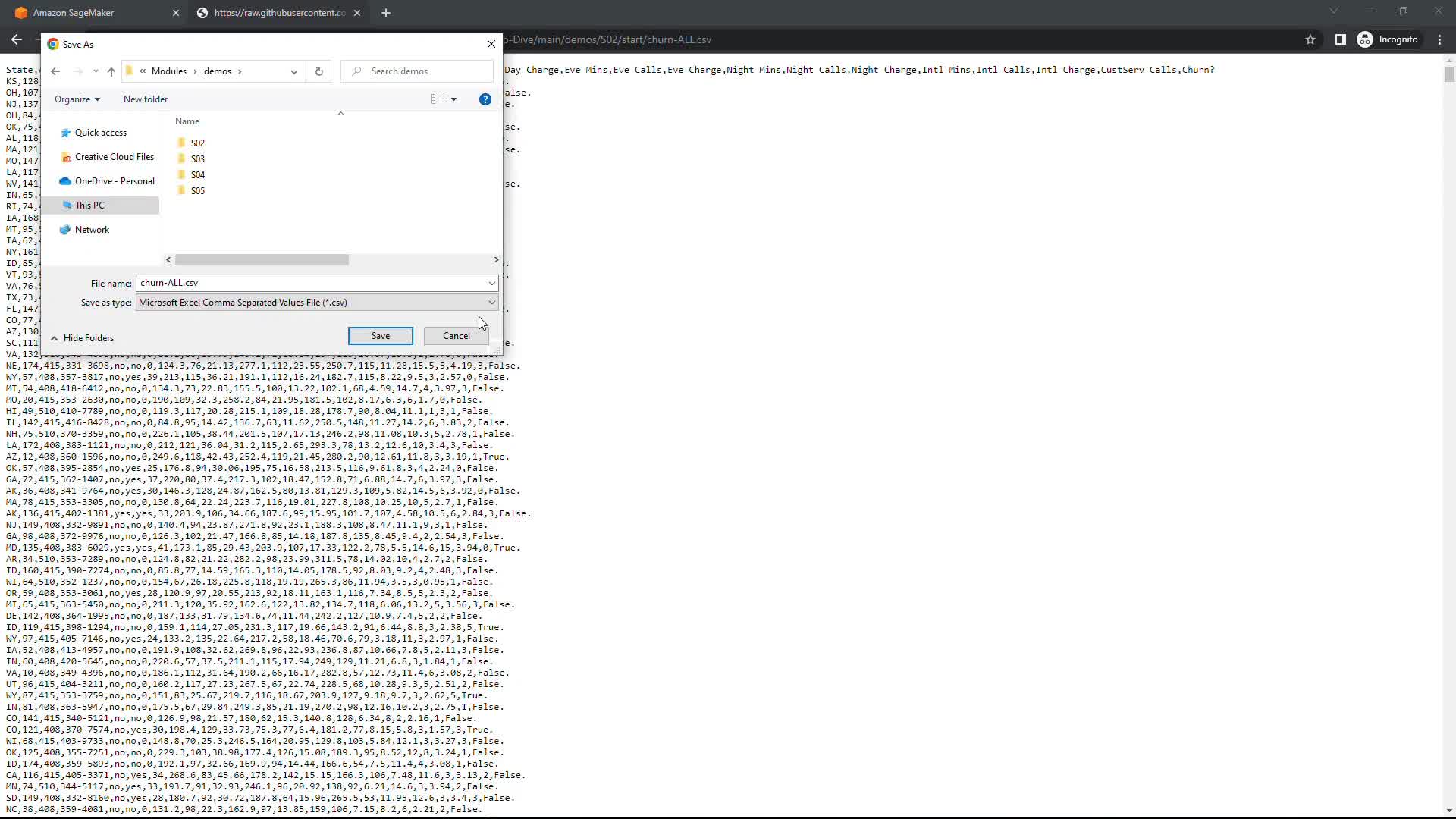This screenshot has width=1456, height=819.
Task: Collapse folder pane with Hide Folders
Action: click(x=82, y=338)
